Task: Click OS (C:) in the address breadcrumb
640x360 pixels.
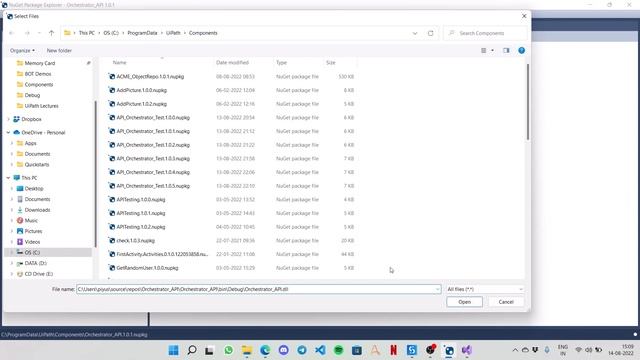Action: [111, 33]
